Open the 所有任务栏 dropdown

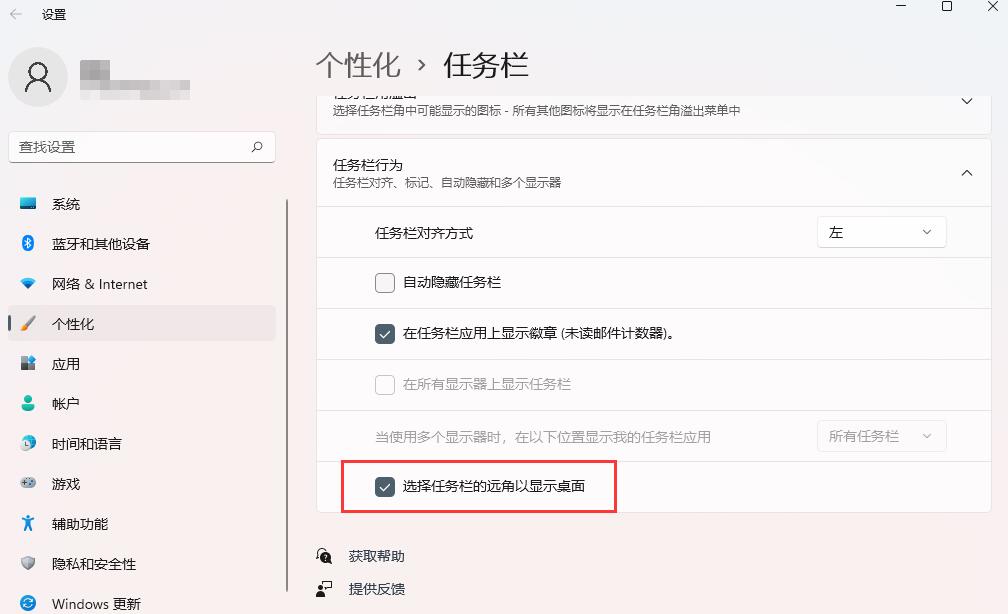[x=881, y=436]
